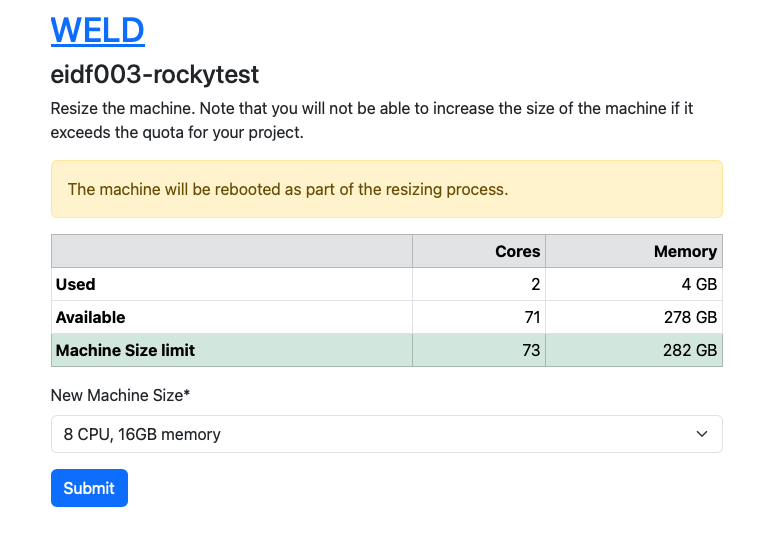This screenshot has width=777, height=543.
Task: Click the Used cores value 2
Action: click(535, 284)
